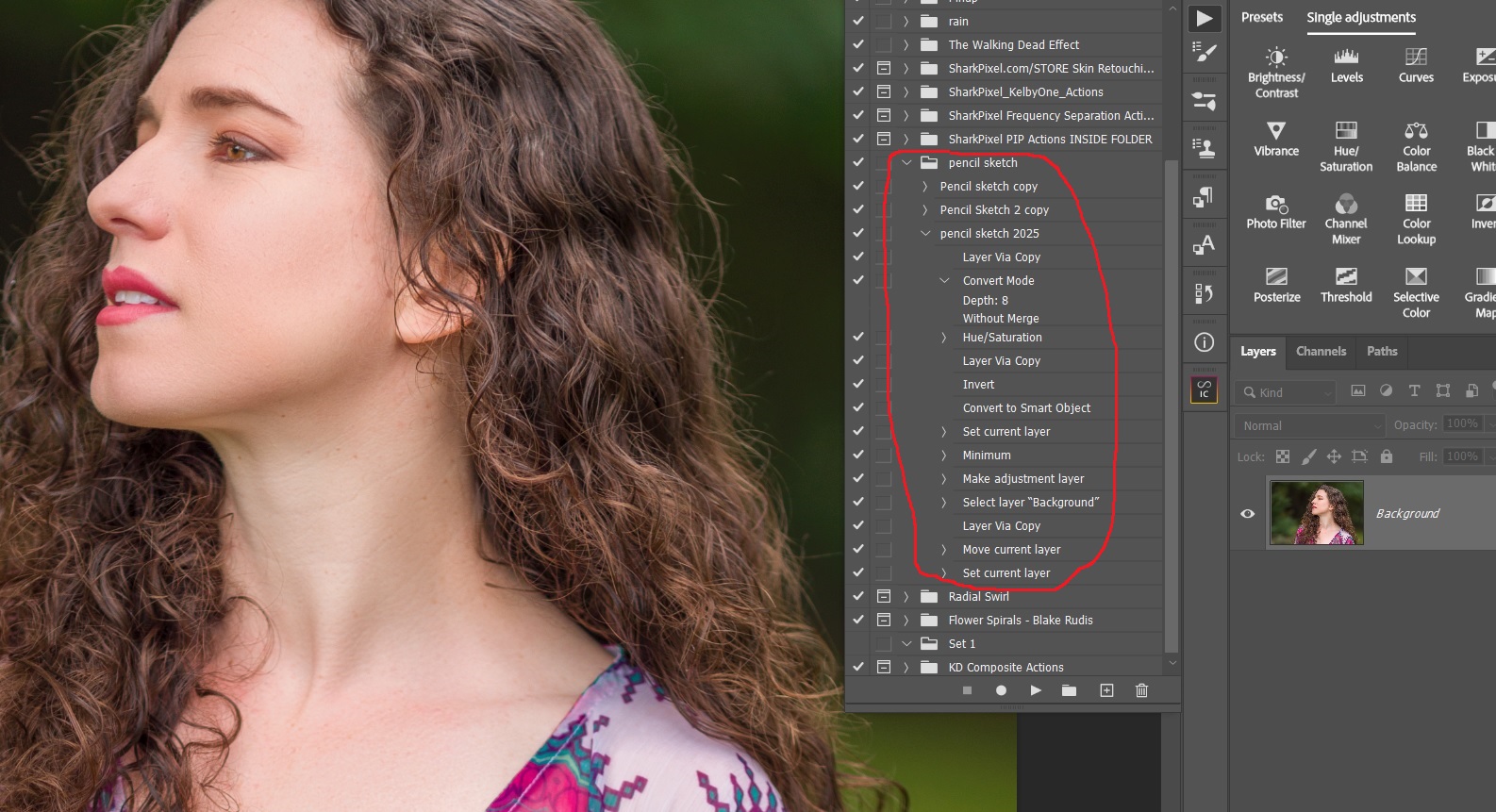Add a Levels adjustment
The image size is (1496, 812).
(x=1346, y=58)
